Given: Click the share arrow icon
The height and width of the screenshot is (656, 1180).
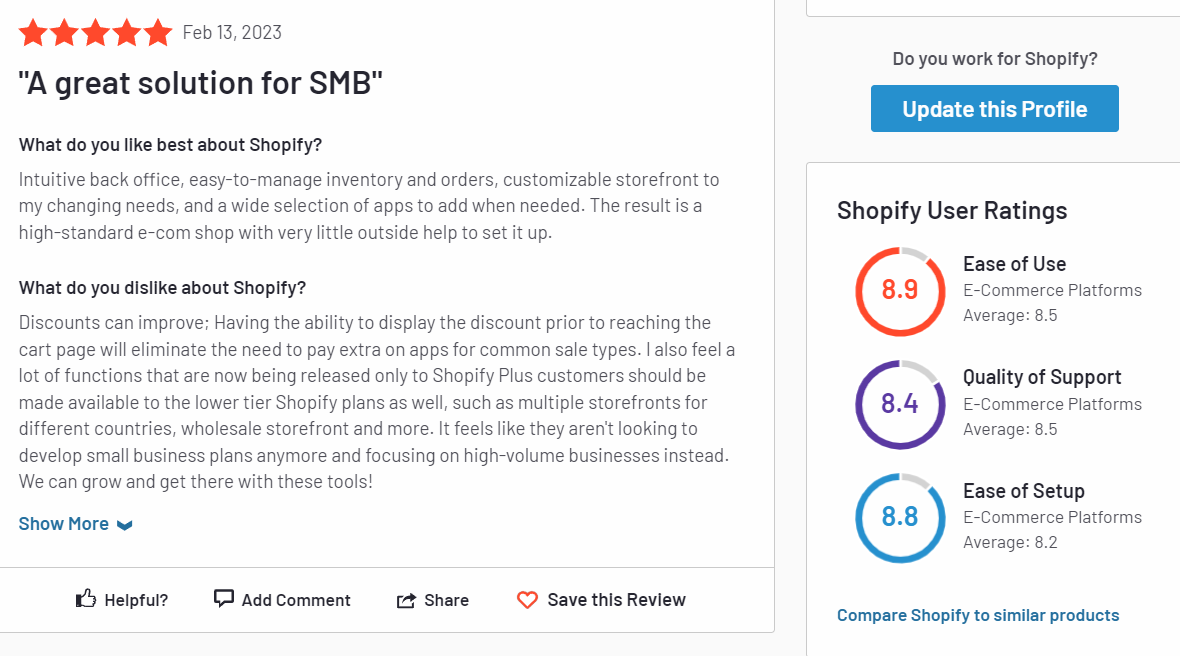Looking at the screenshot, I should coord(406,600).
